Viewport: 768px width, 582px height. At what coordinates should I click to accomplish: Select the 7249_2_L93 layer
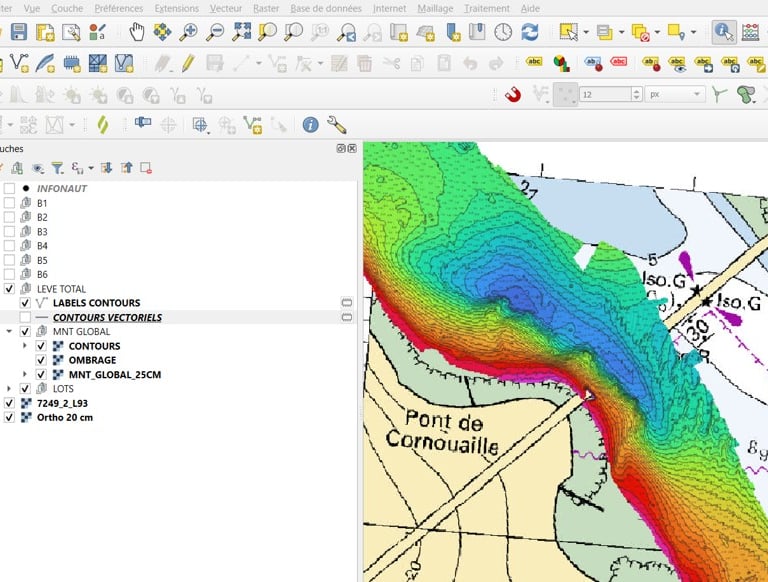(62, 403)
